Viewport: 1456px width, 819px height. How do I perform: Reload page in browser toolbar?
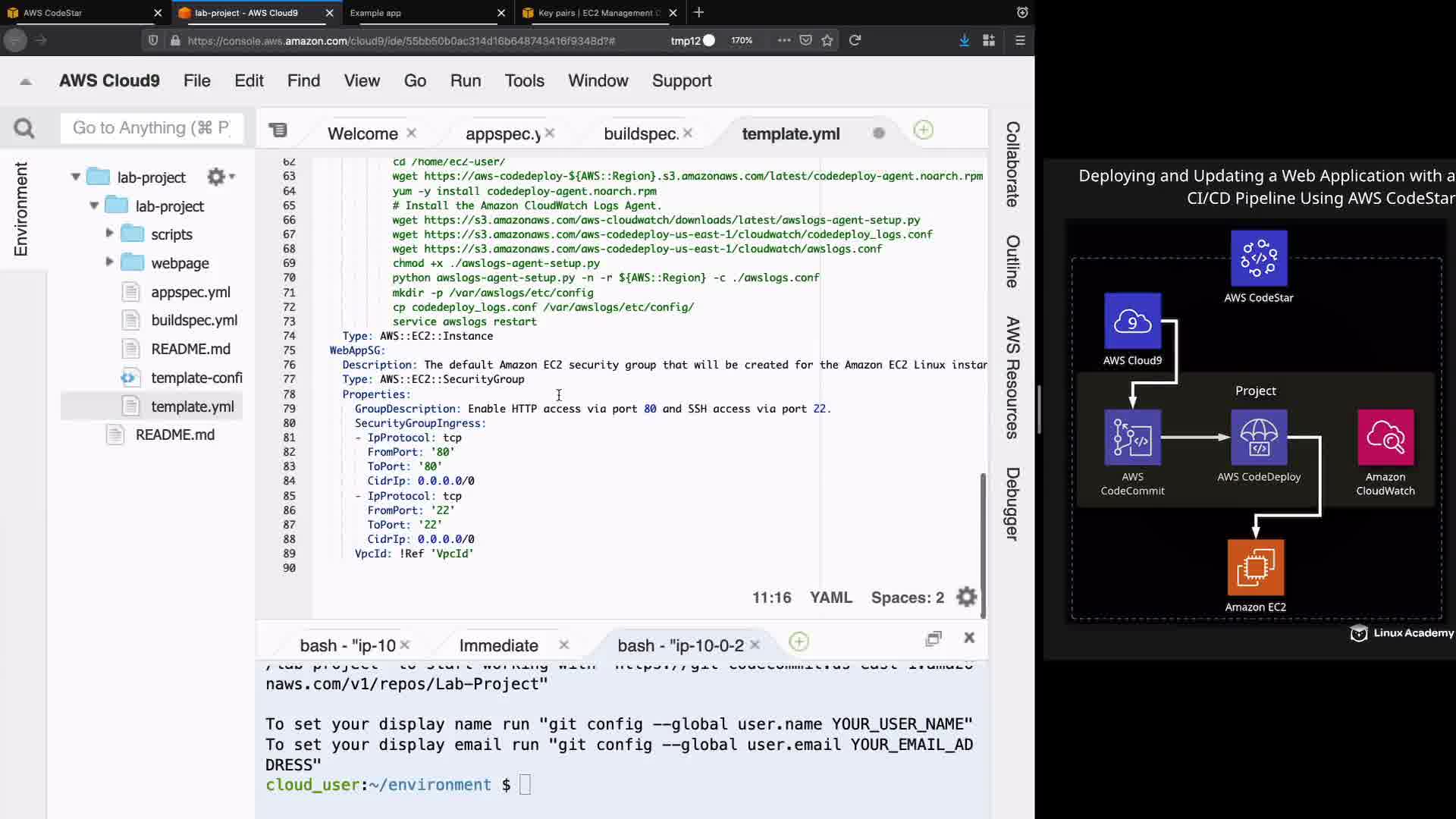[x=855, y=40]
